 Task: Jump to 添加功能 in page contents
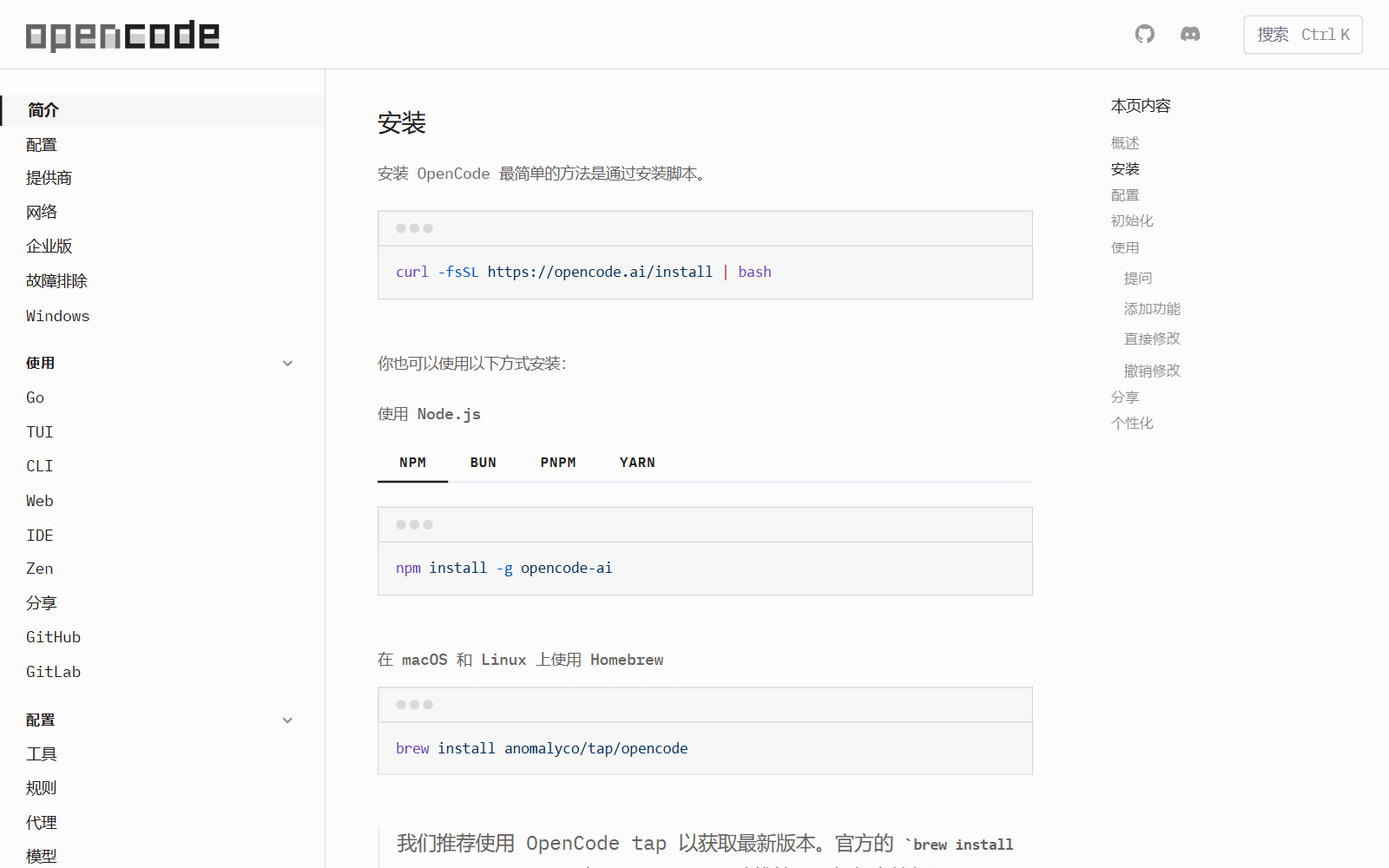click(x=1152, y=309)
